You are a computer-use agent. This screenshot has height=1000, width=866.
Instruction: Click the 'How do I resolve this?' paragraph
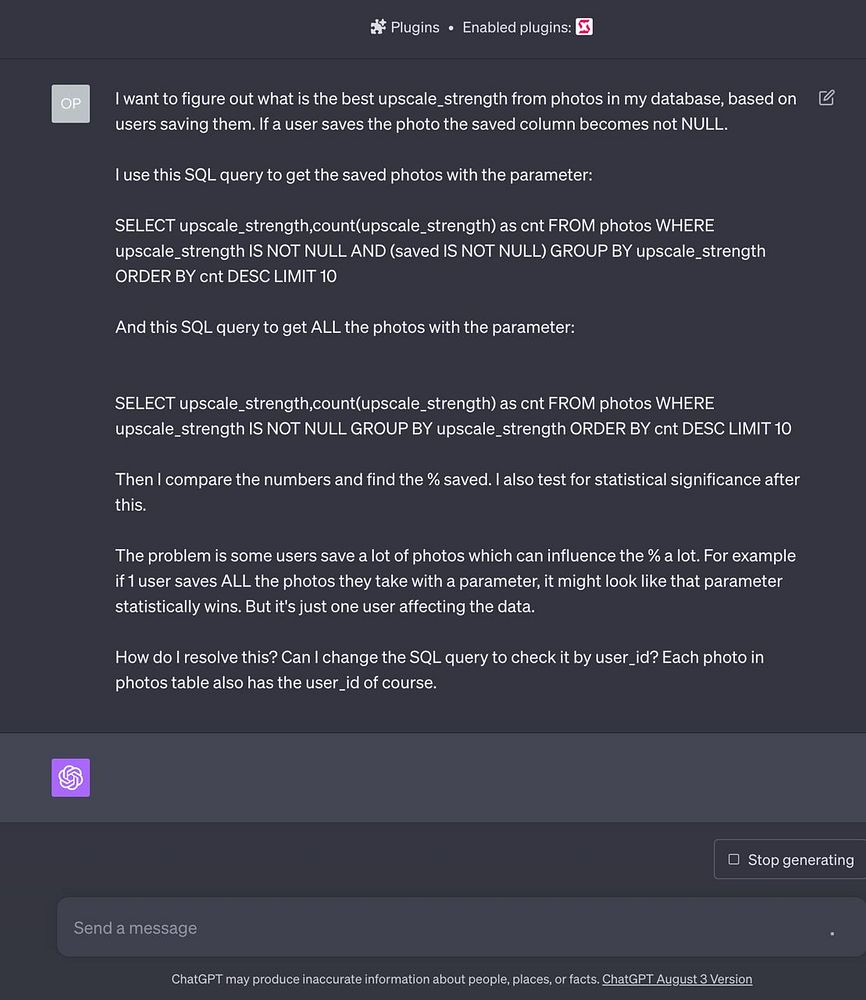(x=439, y=670)
